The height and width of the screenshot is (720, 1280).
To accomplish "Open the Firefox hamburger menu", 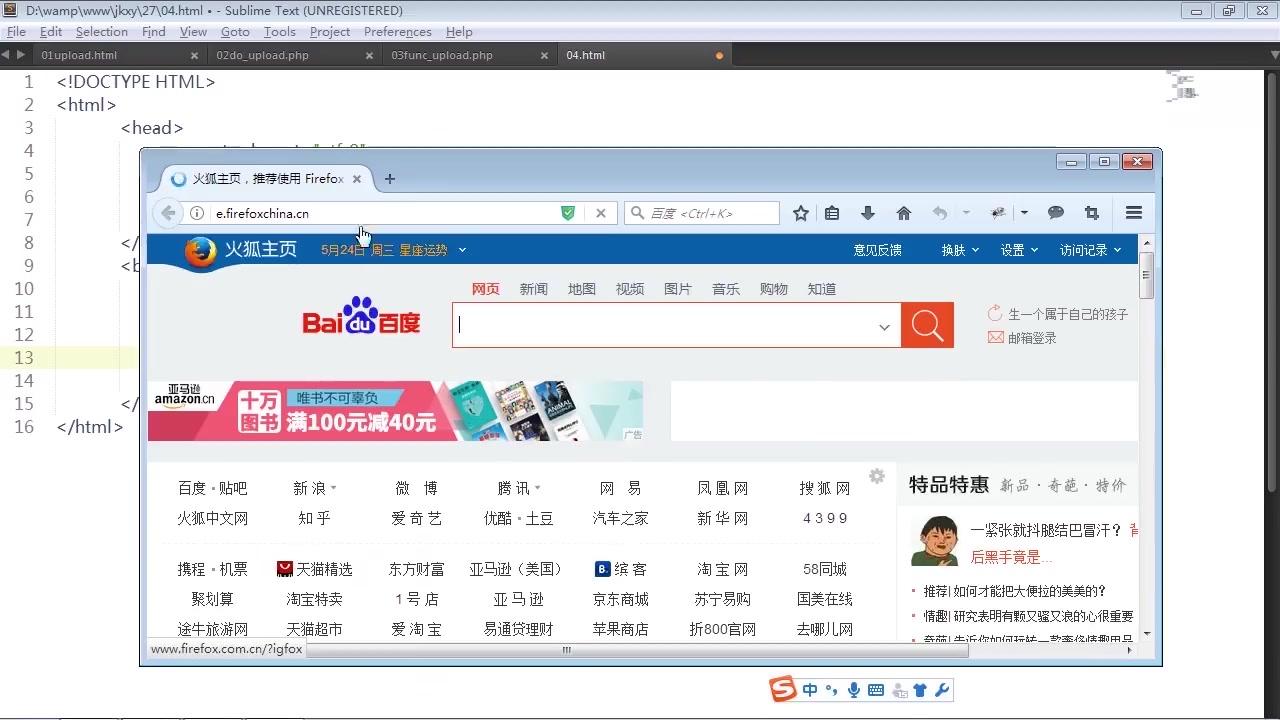I will tap(1134, 213).
